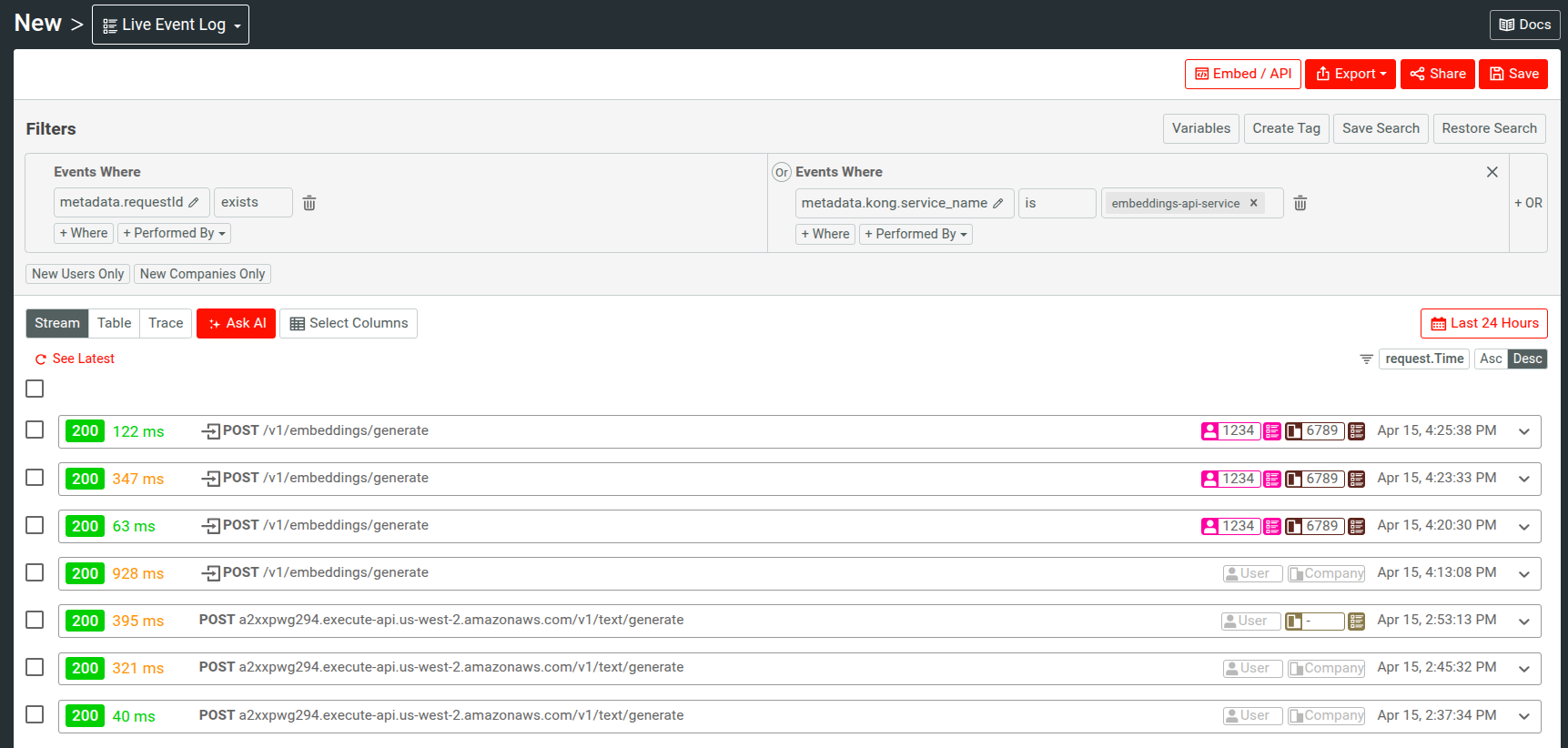1568x748 pixels.
Task: Expand the Apr 15, 4:23:33 PM event
Action: tap(1524, 480)
